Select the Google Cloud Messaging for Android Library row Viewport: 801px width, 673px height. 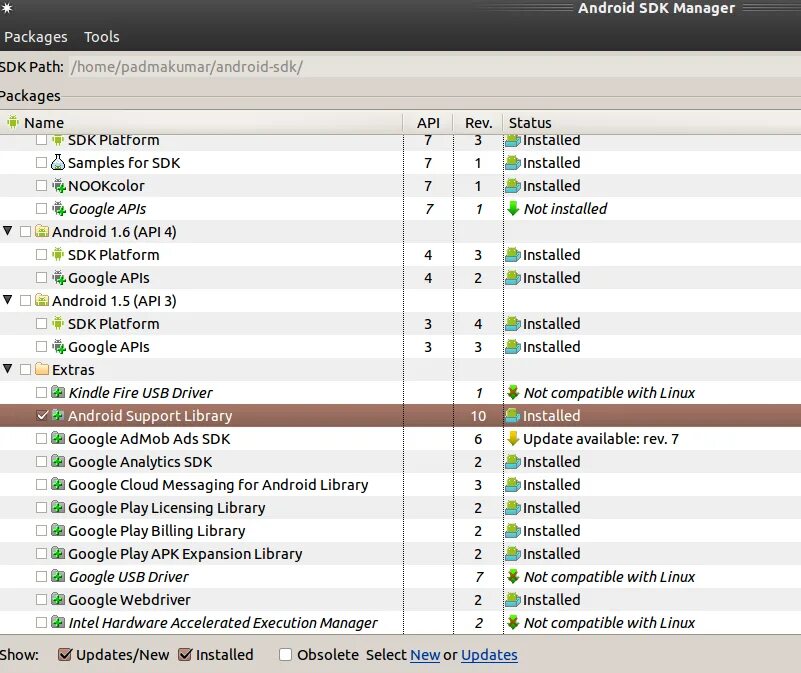[x=400, y=484]
